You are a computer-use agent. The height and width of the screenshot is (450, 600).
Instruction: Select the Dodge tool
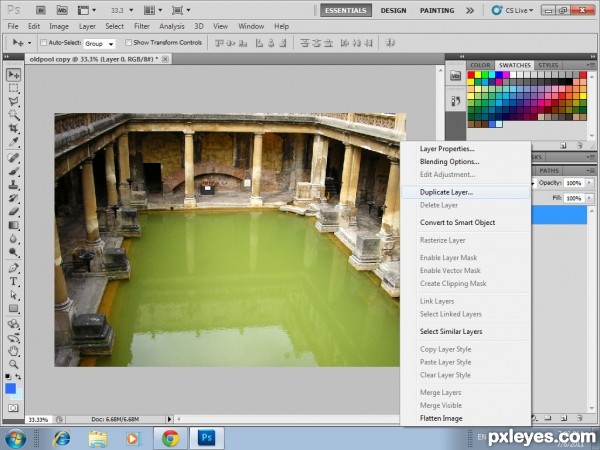pos(13,252)
